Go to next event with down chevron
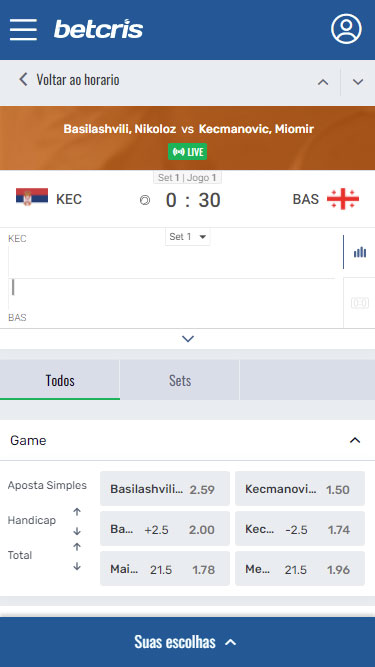The height and width of the screenshot is (667, 375). [x=358, y=82]
